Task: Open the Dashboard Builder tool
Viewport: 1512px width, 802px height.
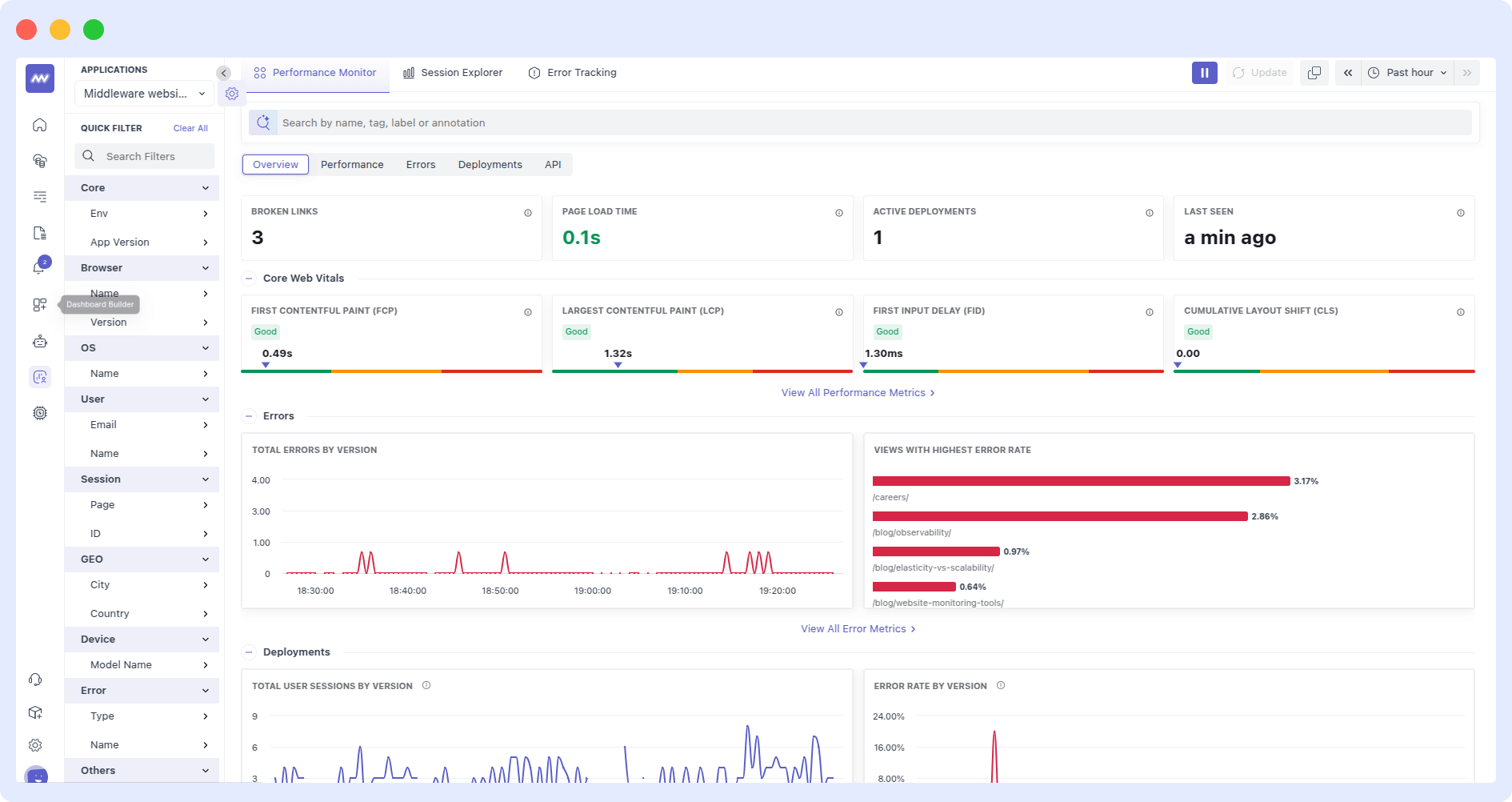Action: pyautogui.click(x=39, y=304)
